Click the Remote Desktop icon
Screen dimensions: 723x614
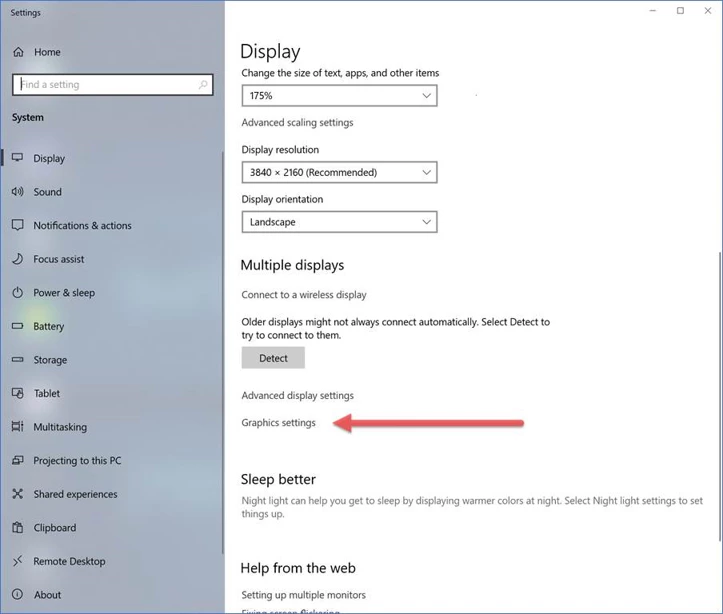[x=18, y=561]
